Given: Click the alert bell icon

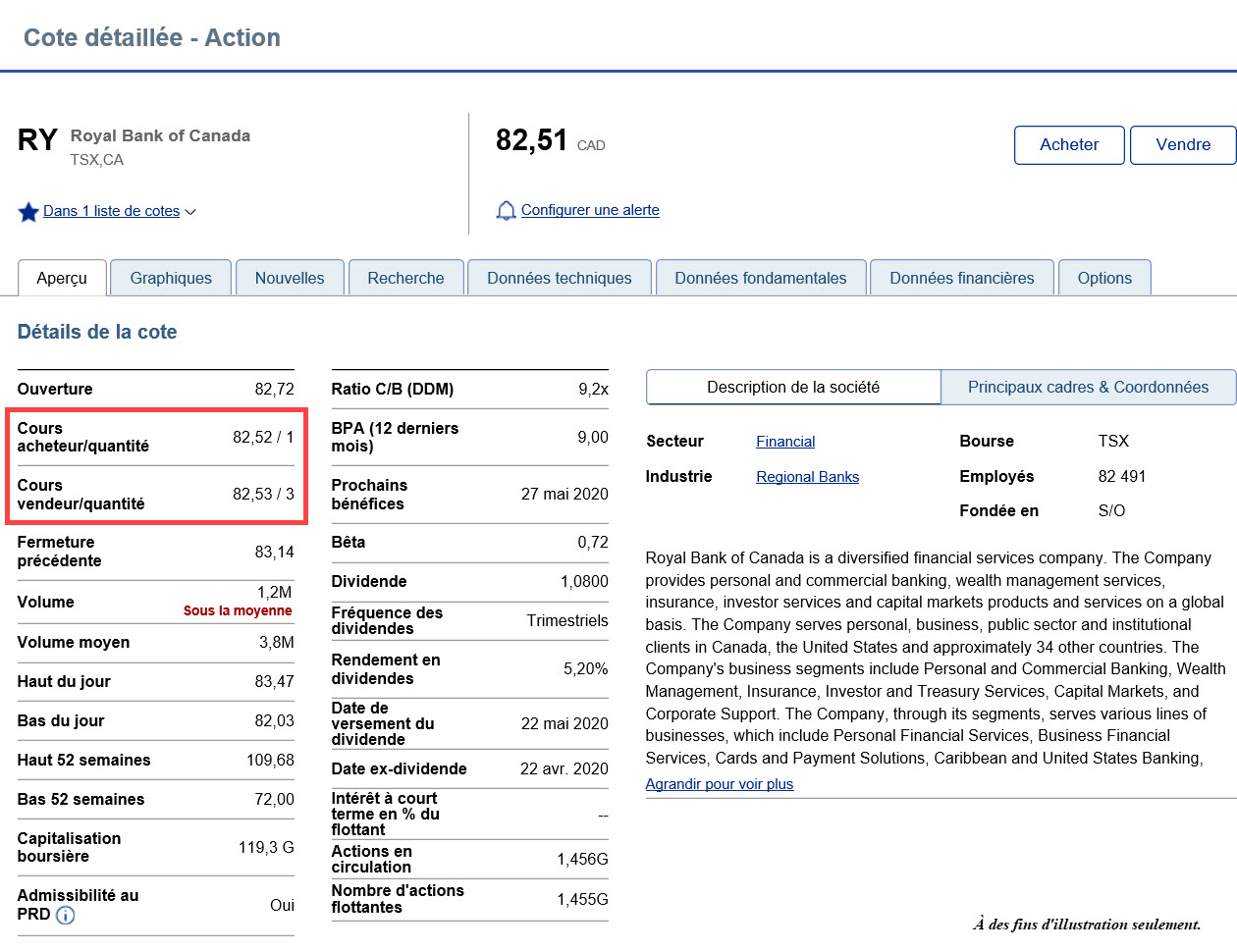Looking at the screenshot, I should tap(506, 211).
